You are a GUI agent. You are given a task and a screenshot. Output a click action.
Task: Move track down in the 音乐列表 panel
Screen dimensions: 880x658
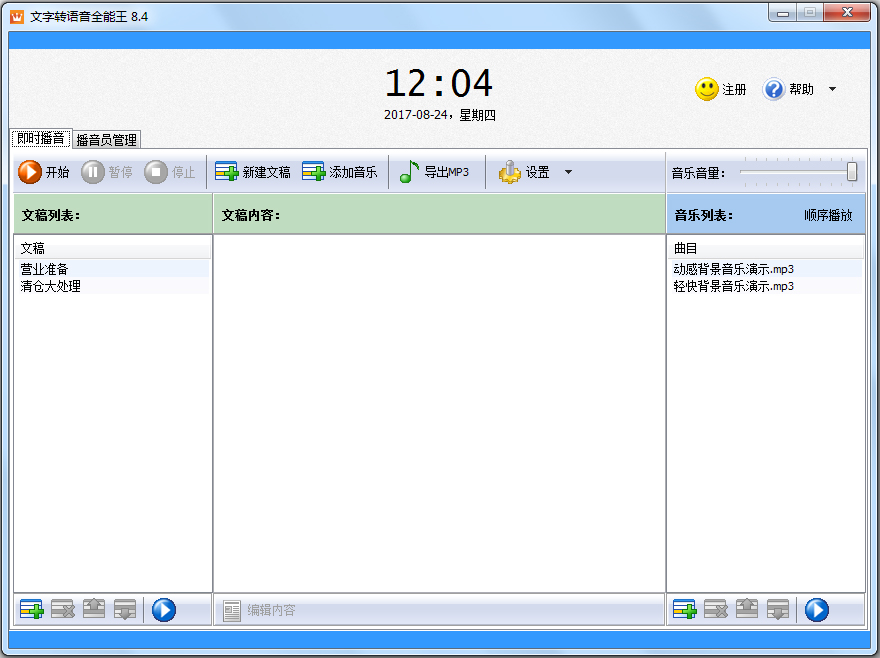pos(778,609)
